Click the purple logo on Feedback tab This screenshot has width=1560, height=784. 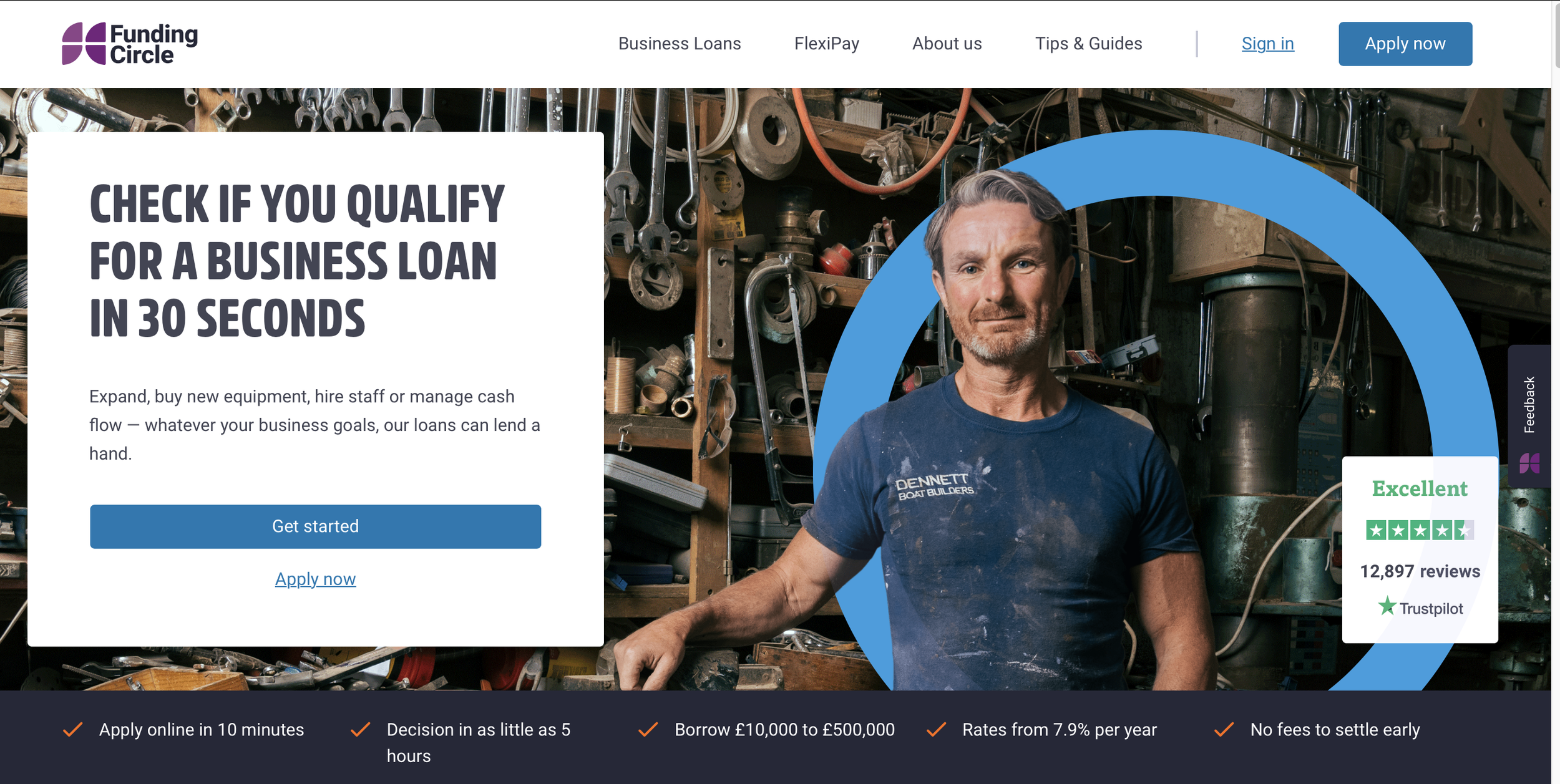click(x=1529, y=463)
